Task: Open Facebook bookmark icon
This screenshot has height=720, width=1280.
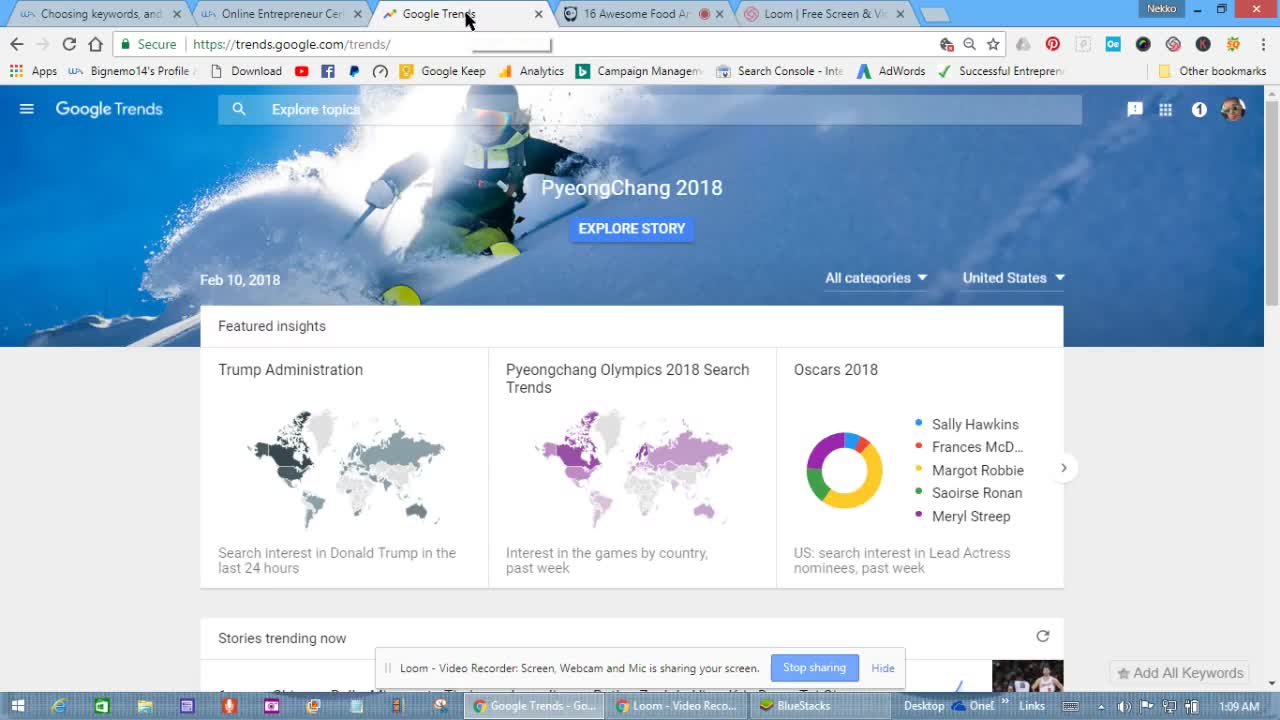Action: coord(328,71)
